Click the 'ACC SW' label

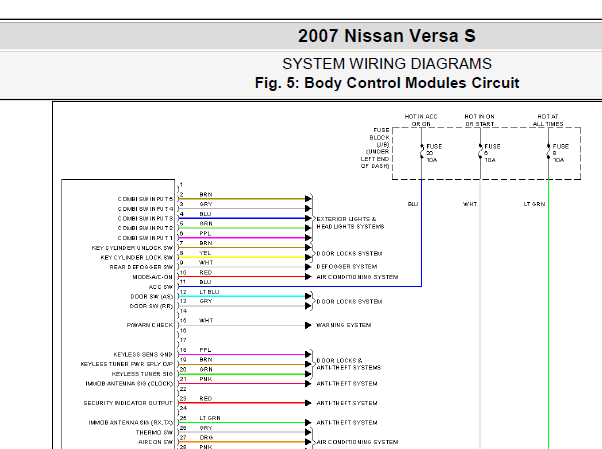(161, 287)
